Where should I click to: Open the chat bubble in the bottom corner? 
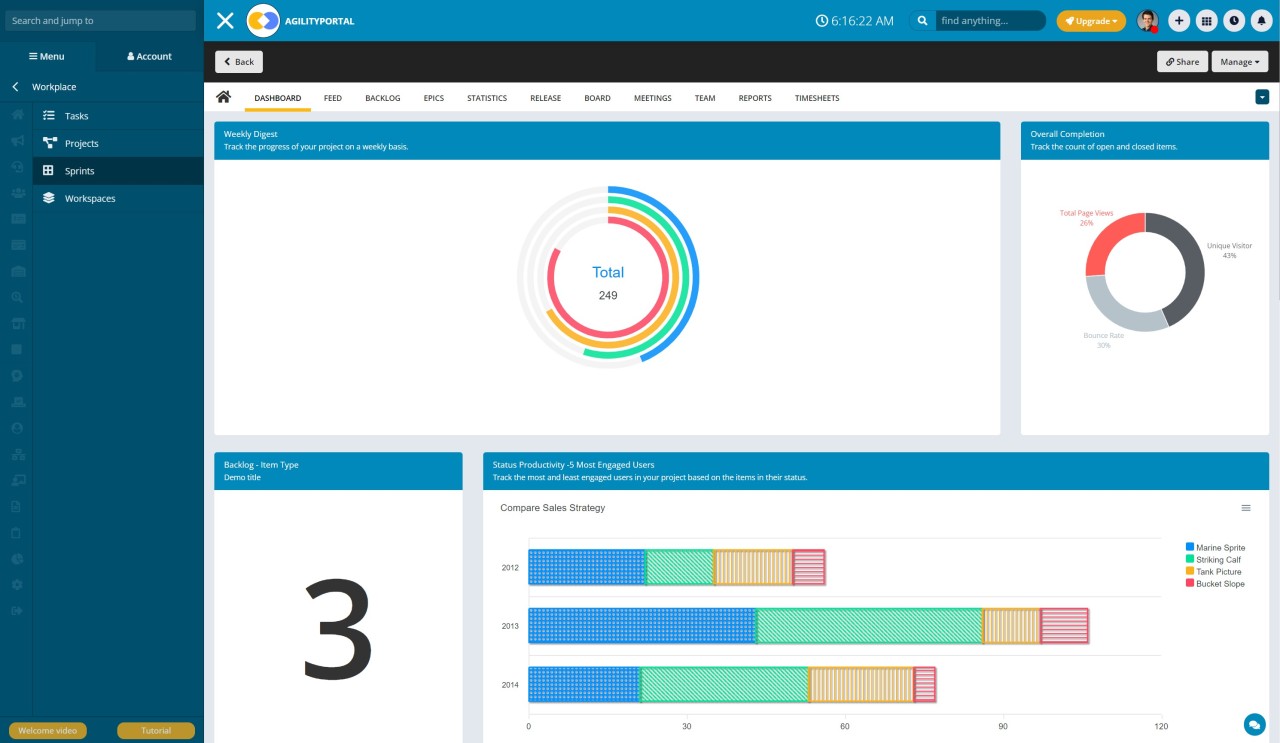(1254, 724)
